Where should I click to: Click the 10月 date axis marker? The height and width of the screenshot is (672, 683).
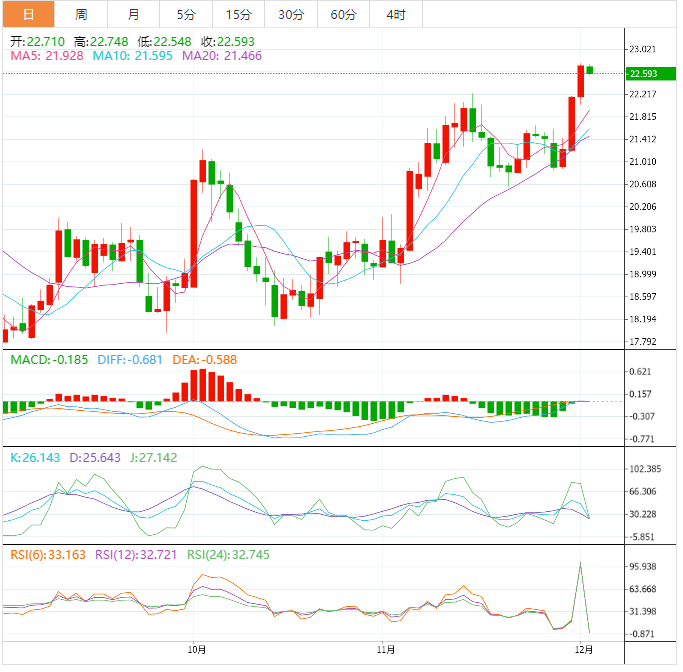point(197,650)
